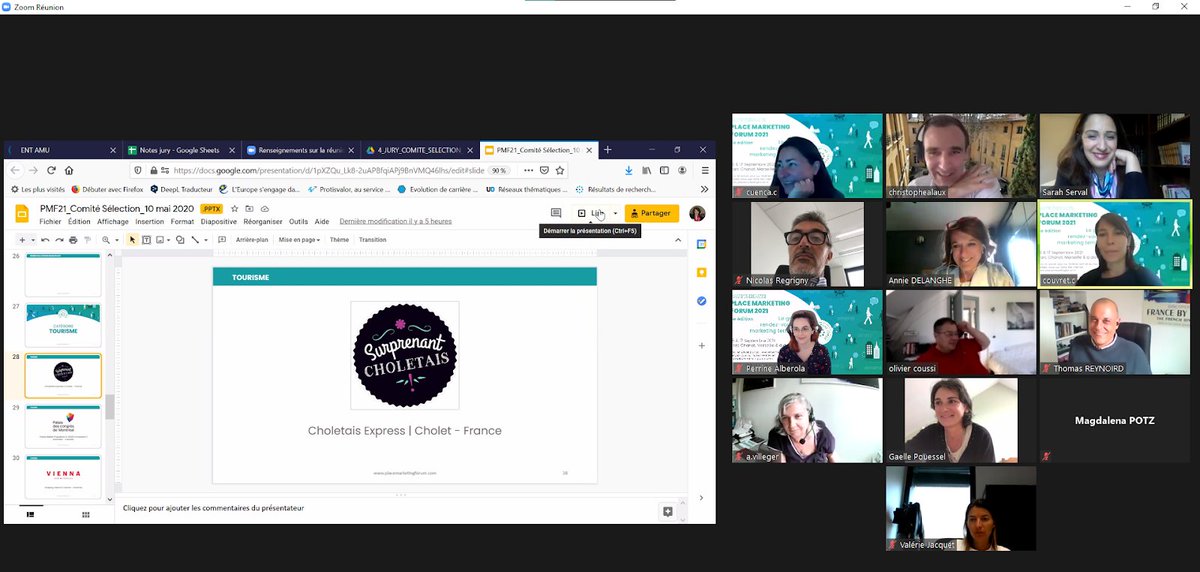Open the Insertion menu
The width and height of the screenshot is (1200, 572).
[x=150, y=222]
